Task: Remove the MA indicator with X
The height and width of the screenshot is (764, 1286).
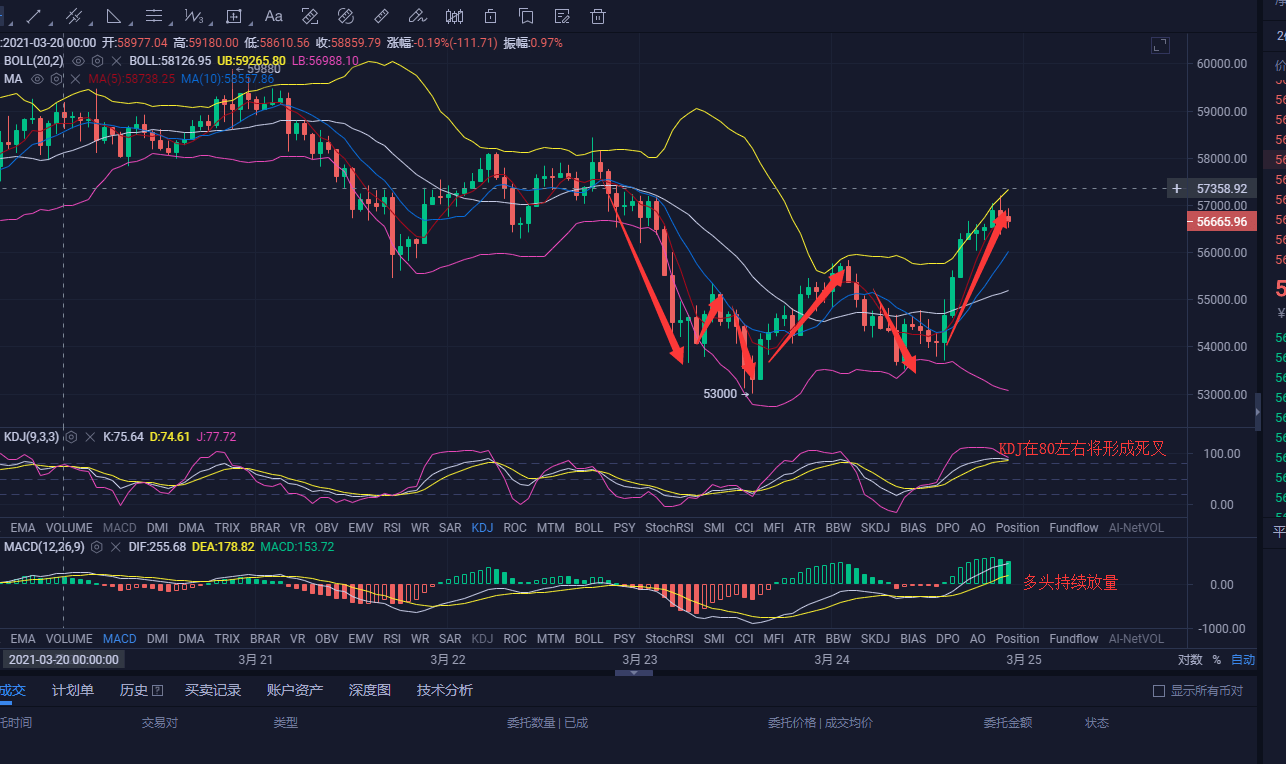Action: click(76, 79)
